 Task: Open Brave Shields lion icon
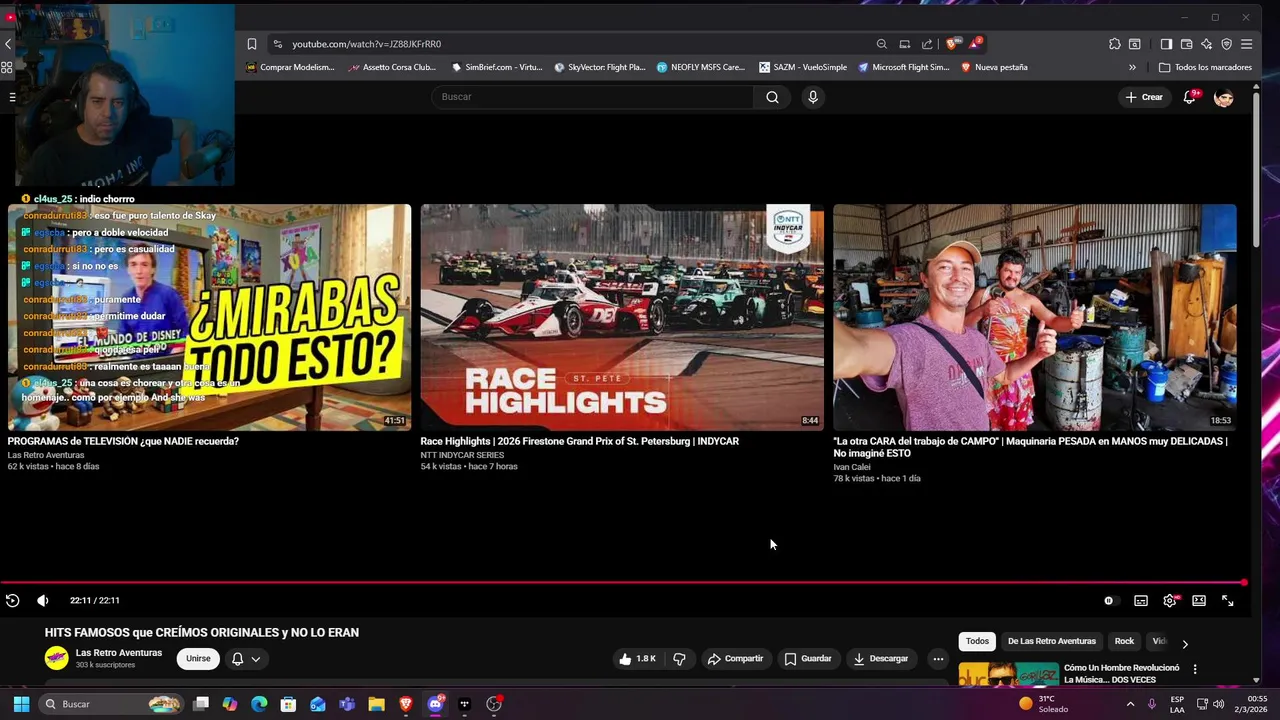click(x=952, y=43)
